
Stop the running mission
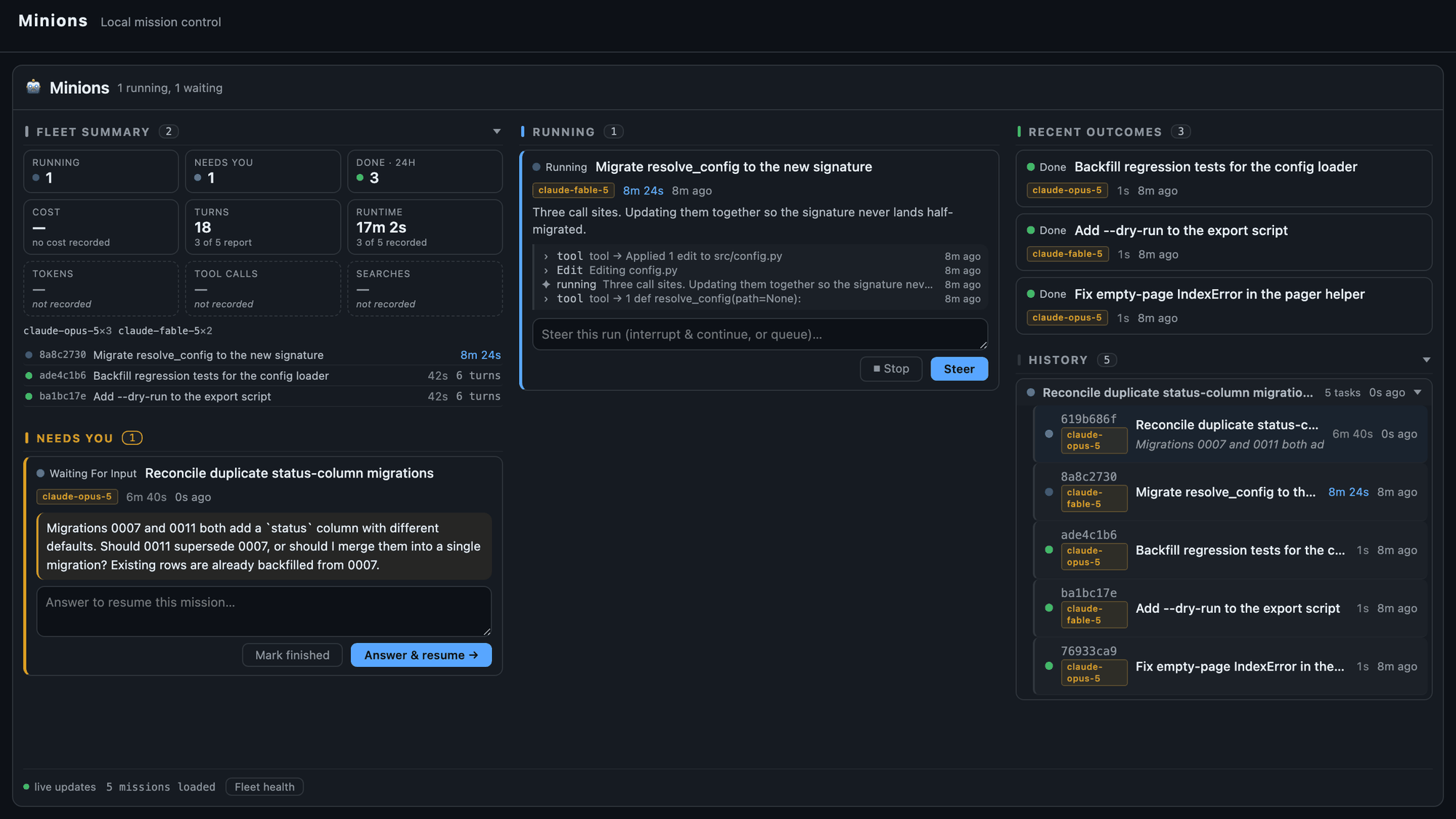(x=891, y=368)
